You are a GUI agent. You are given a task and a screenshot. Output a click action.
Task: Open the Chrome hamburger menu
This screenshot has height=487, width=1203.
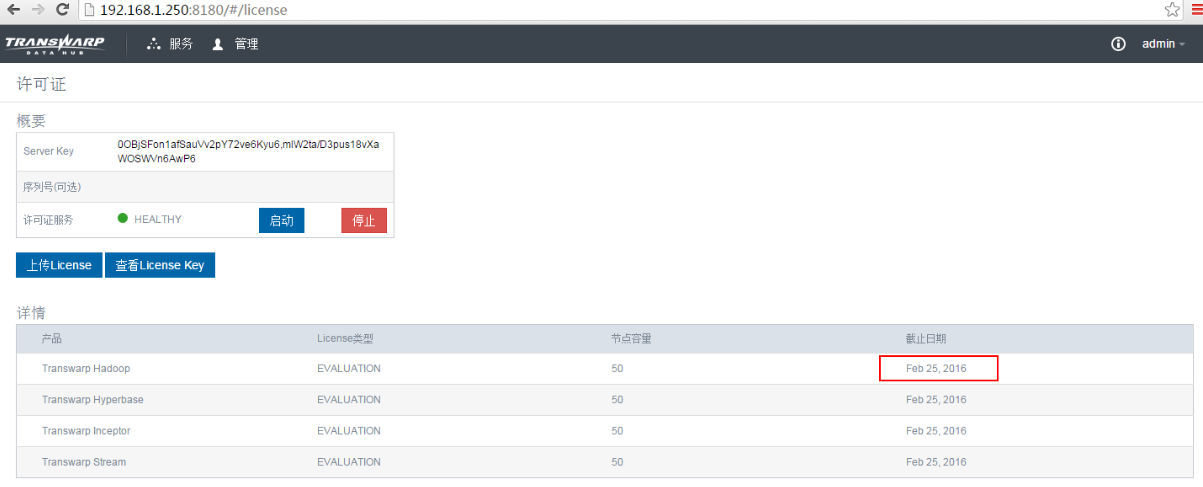click(x=1196, y=9)
